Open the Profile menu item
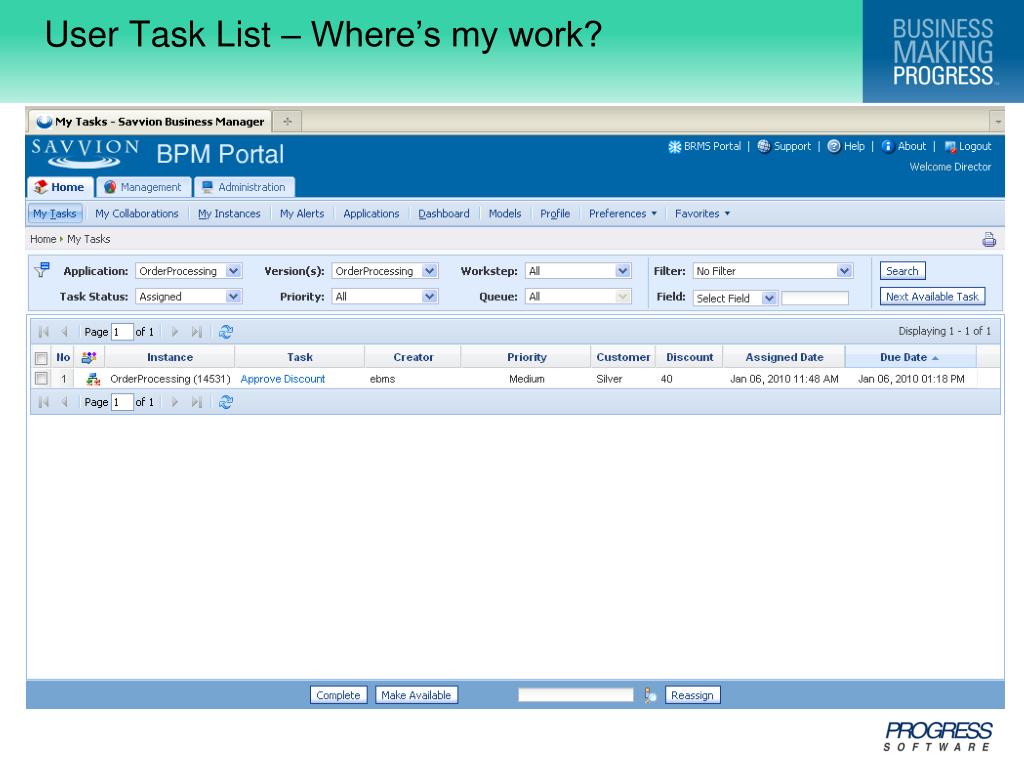1024x768 pixels. [x=555, y=214]
